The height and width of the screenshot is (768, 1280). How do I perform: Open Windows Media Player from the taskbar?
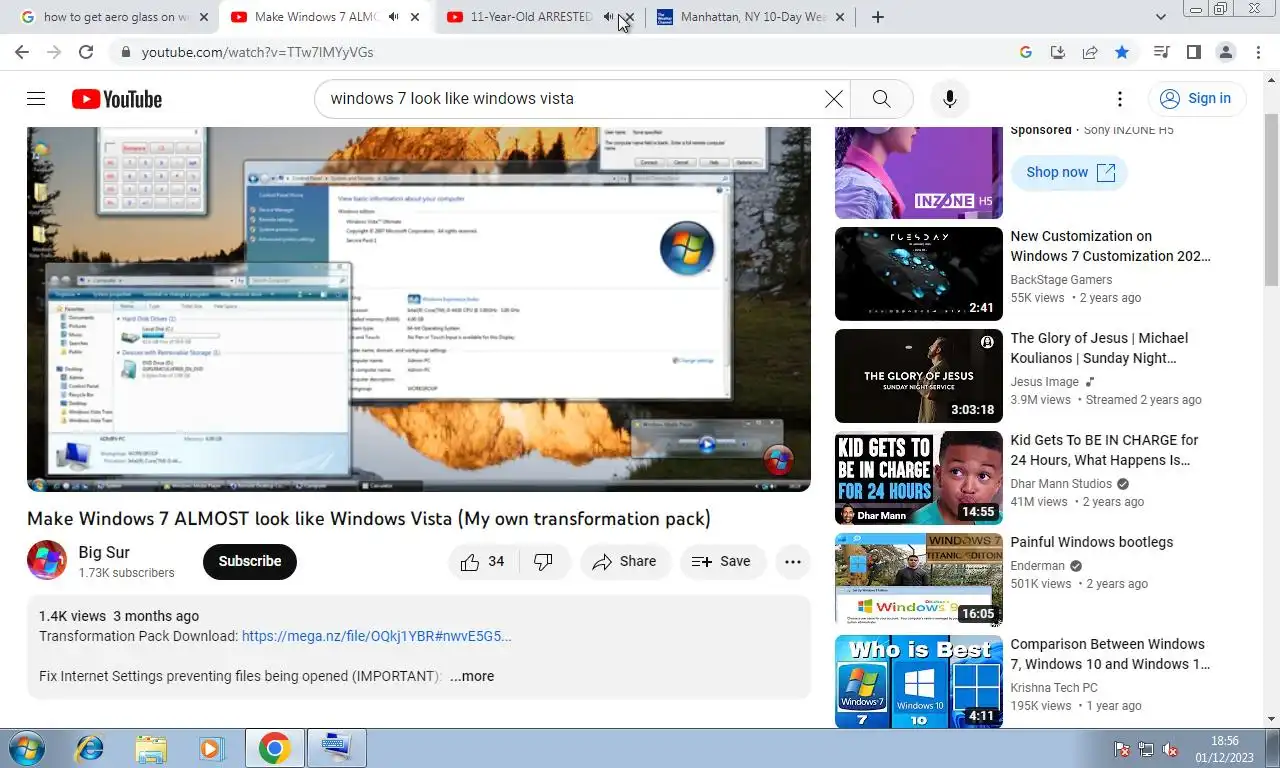[211, 748]
